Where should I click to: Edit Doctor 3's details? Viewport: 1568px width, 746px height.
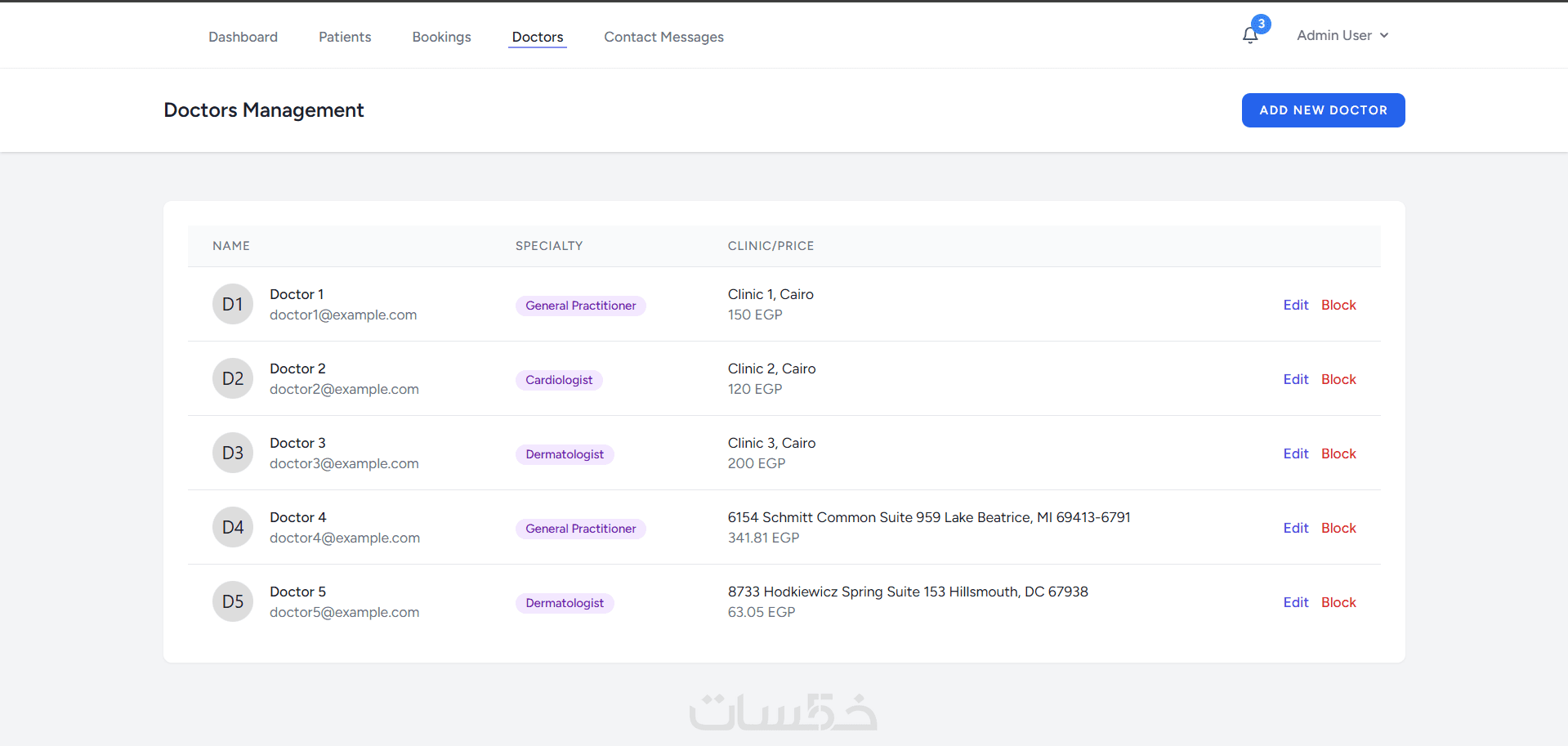point(1295,453)
